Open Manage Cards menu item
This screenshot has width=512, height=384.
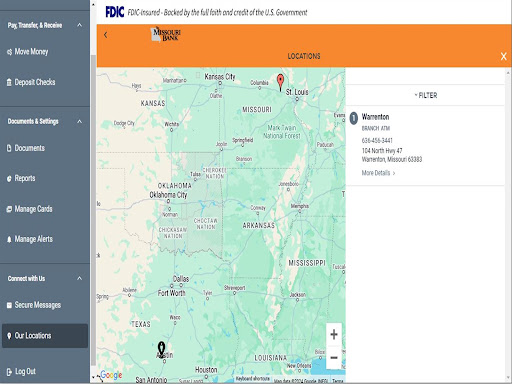coord(45,209)
